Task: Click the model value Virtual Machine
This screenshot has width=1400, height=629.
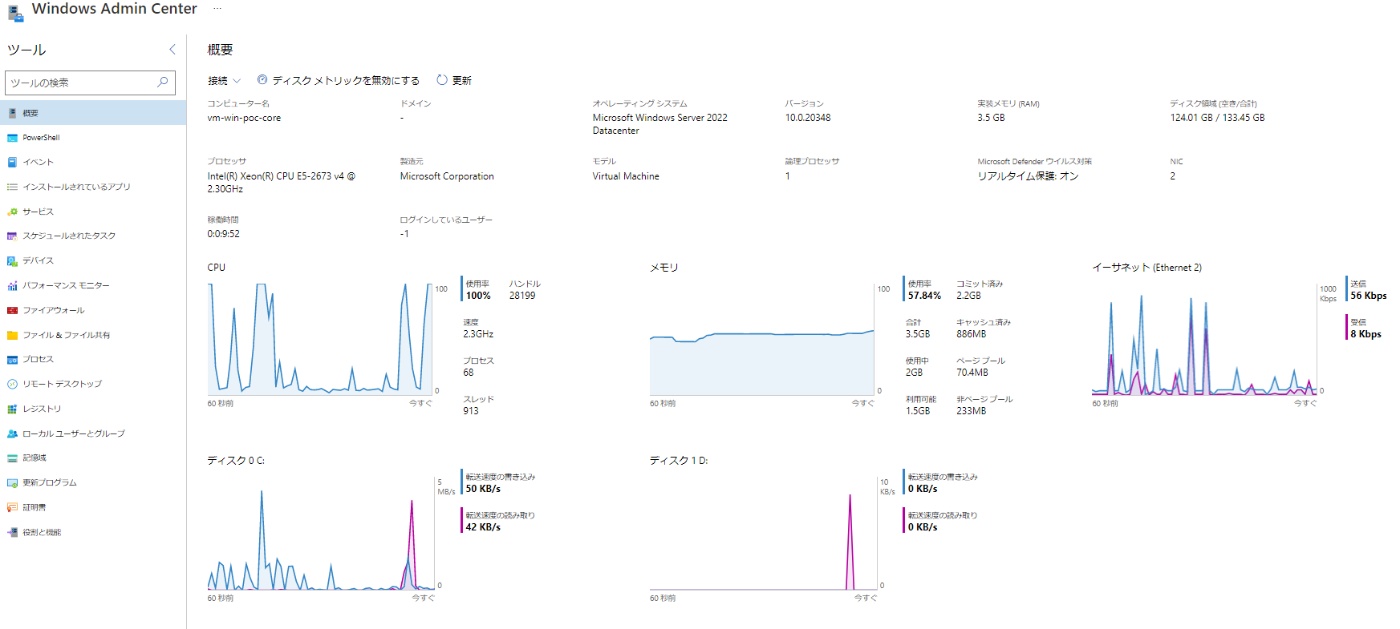Action: pos(626,176)
